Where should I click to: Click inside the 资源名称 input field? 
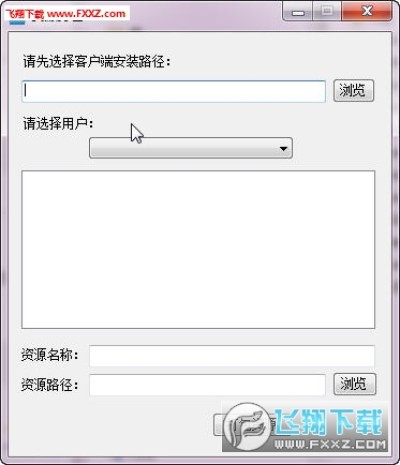point(232,356)
